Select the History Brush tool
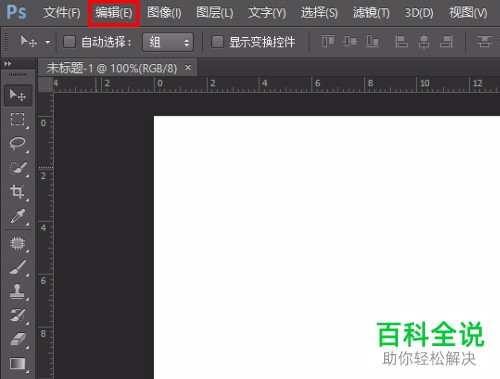Viewport: 500px width, 379px height. [x=18, y=315]
